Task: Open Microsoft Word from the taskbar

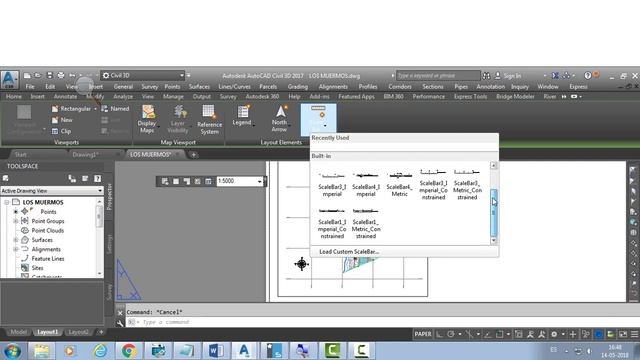Action: [216, 351]
